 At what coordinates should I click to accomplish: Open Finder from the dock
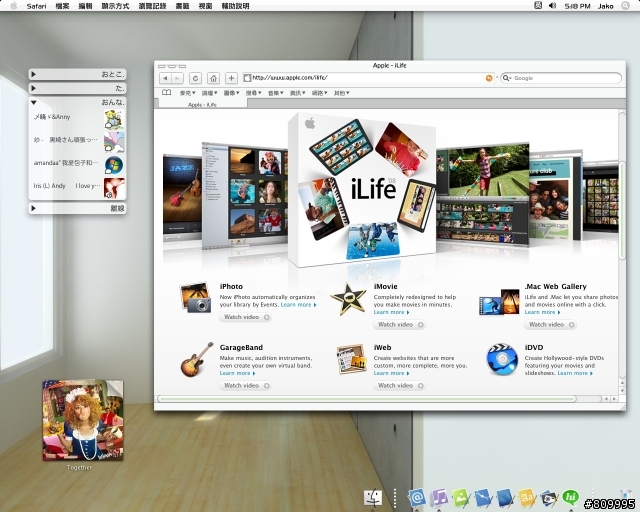(373, 498)
